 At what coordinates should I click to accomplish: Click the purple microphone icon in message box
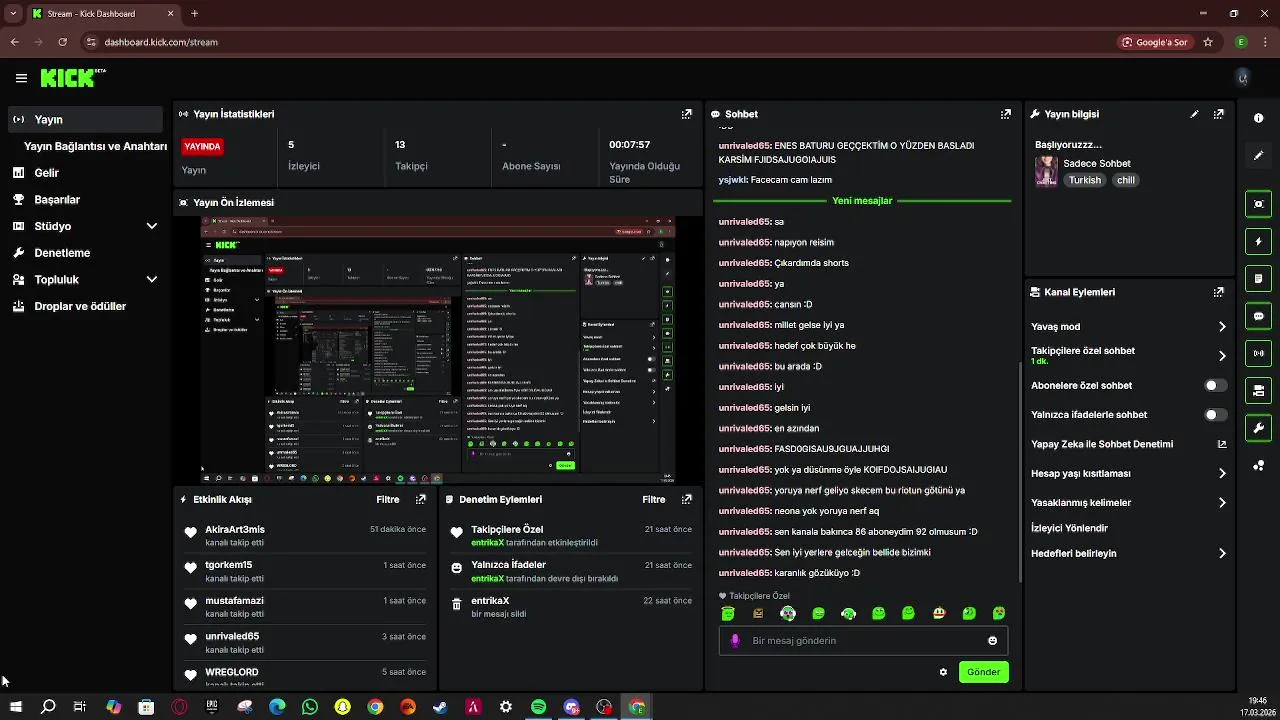[735, 640]
